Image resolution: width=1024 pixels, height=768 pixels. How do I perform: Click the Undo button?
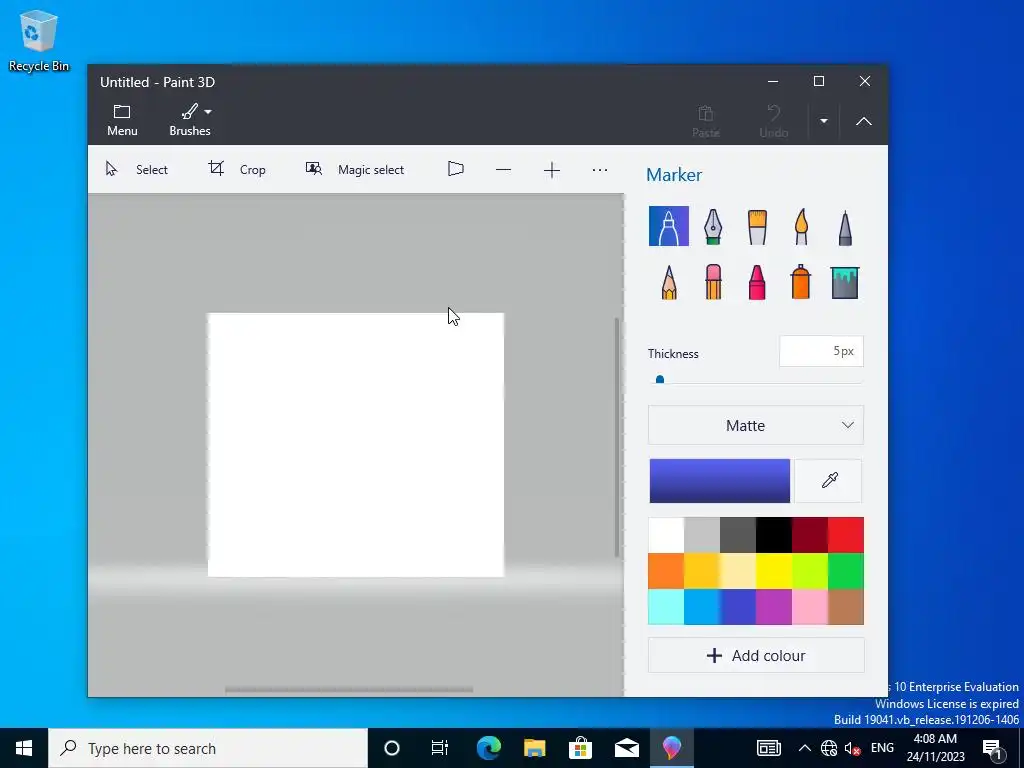[x=774, y=121]
